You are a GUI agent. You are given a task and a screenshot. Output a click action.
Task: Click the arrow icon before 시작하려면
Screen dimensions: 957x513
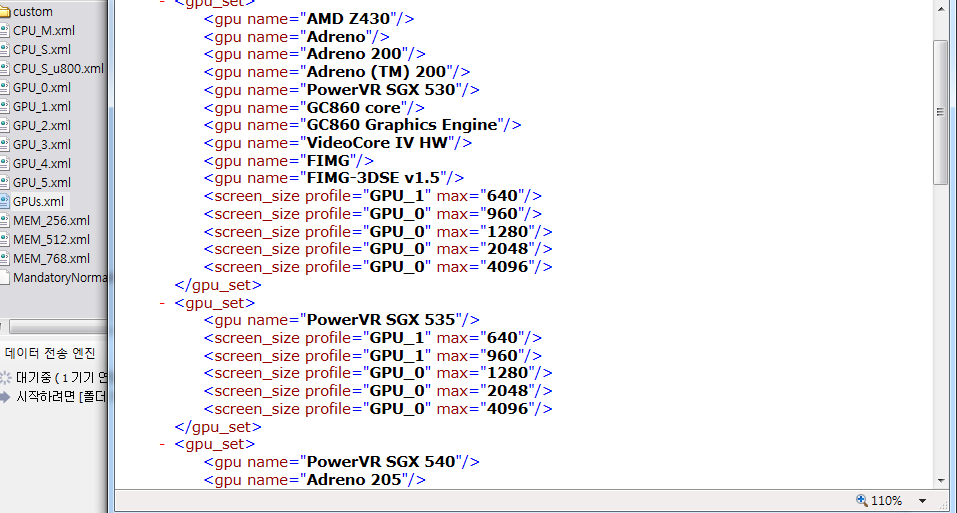coord(5,397)
